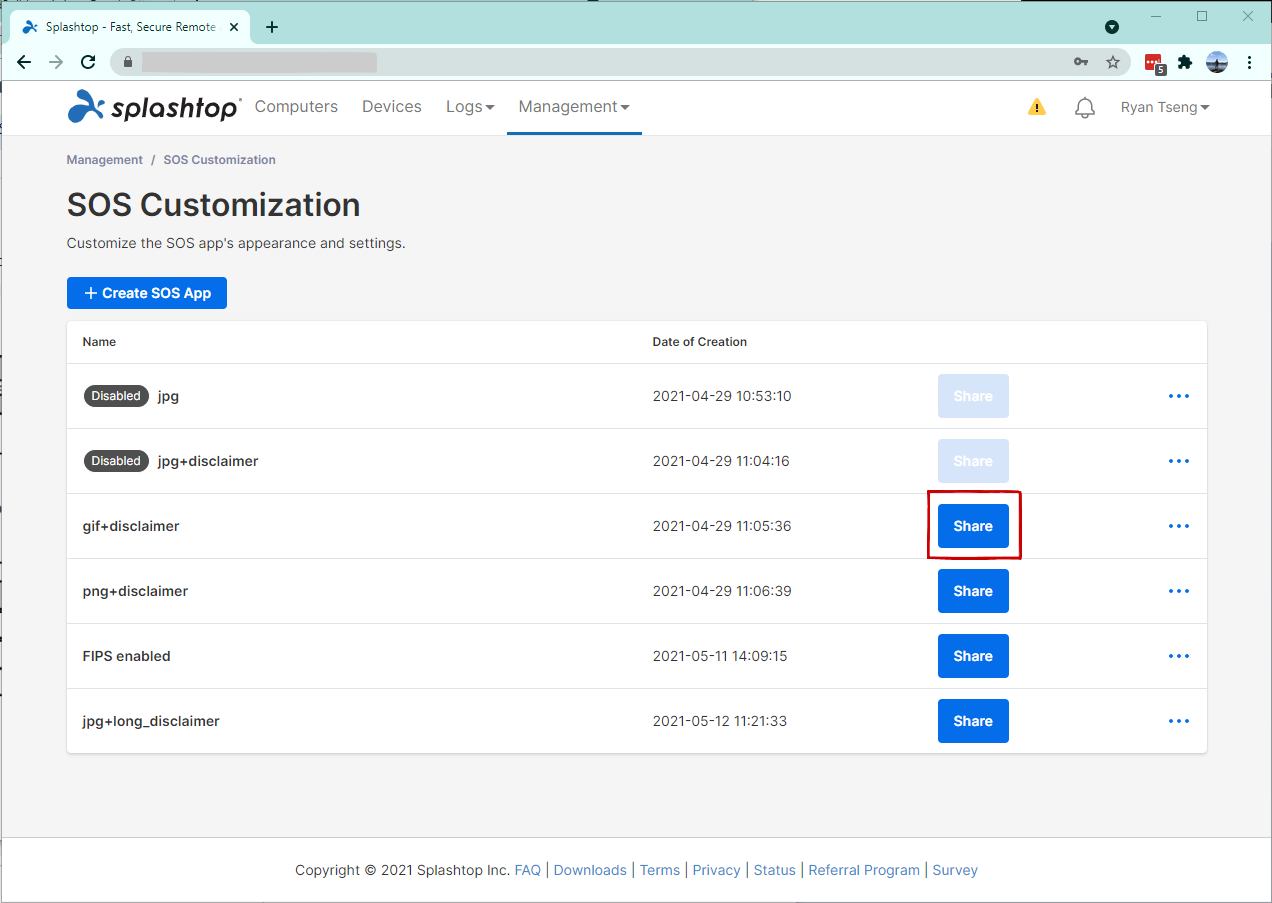Expand the Management dropdown
Viewport: 1272px width, 903px height.
pos(574,107)
